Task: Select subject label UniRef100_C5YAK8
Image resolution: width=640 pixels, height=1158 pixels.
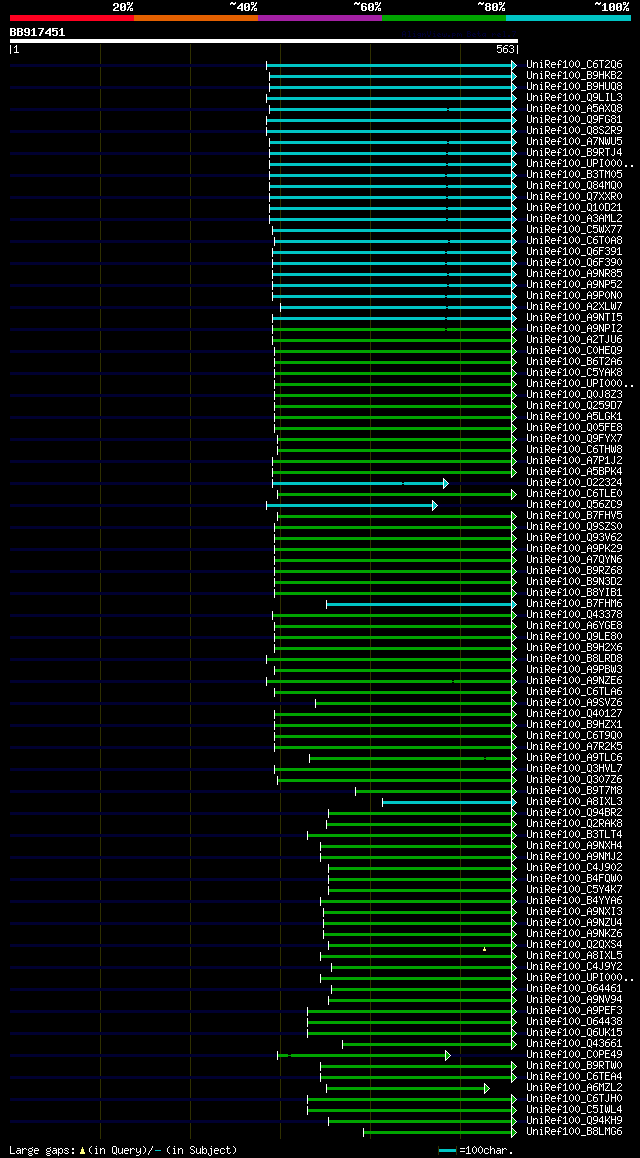Action: pos(574,373)
